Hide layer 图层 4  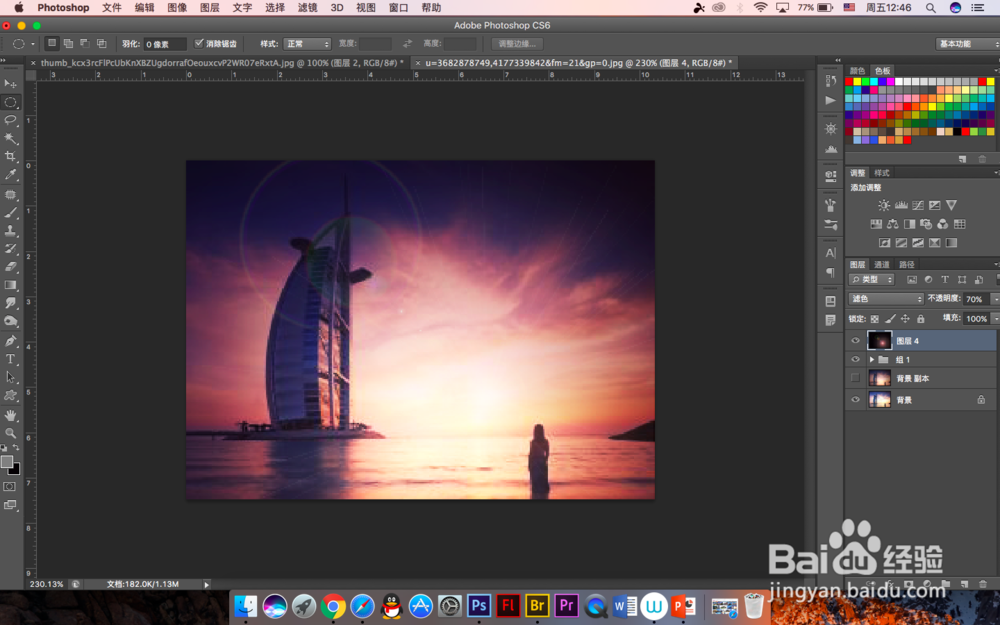click(855, 341)
